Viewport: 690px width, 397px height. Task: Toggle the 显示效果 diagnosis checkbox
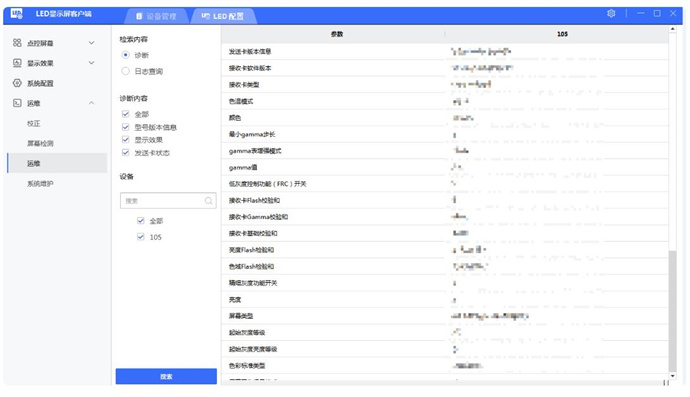pos(125,140)
